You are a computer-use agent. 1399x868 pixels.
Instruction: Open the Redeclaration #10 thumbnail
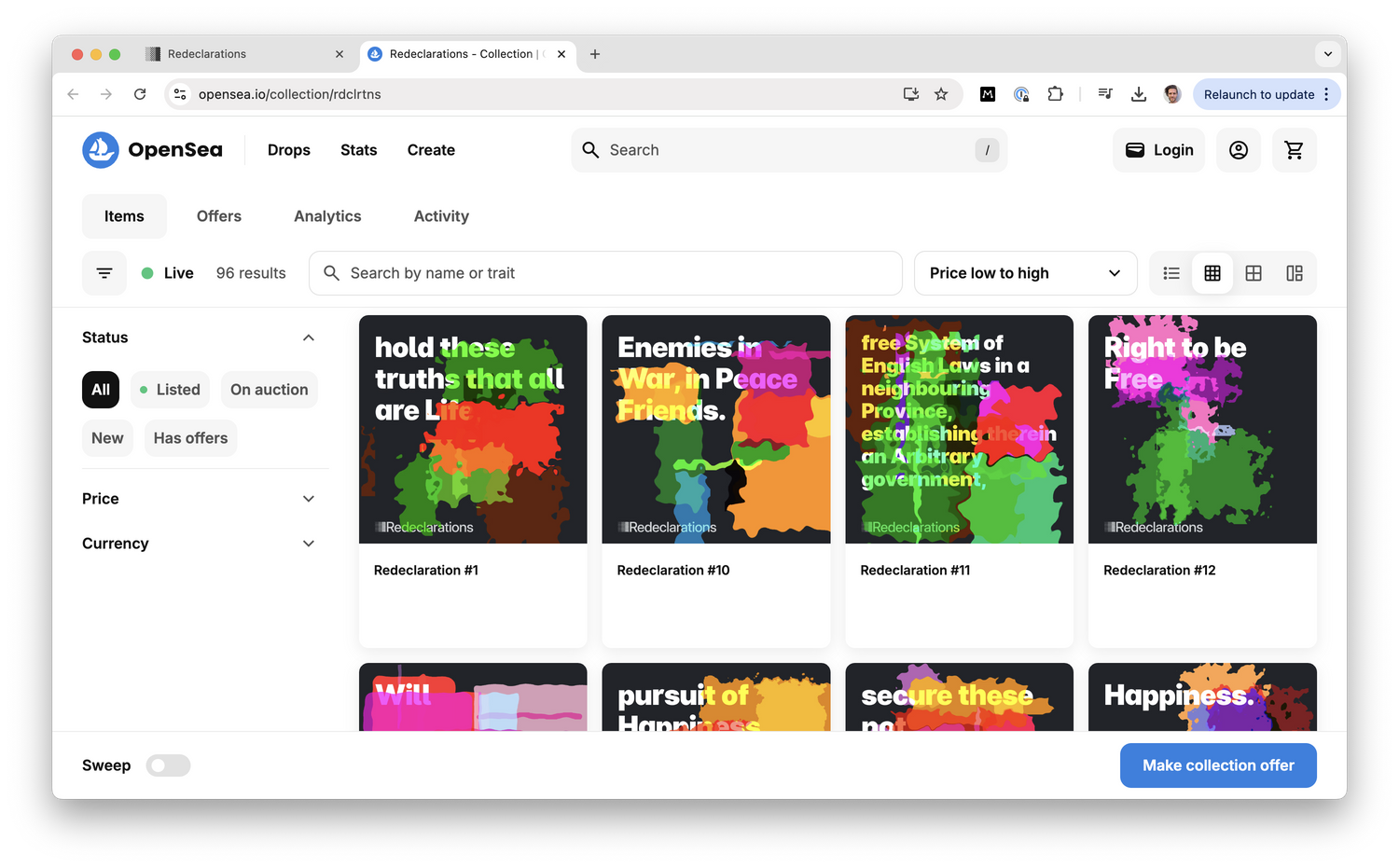point(715,429)
